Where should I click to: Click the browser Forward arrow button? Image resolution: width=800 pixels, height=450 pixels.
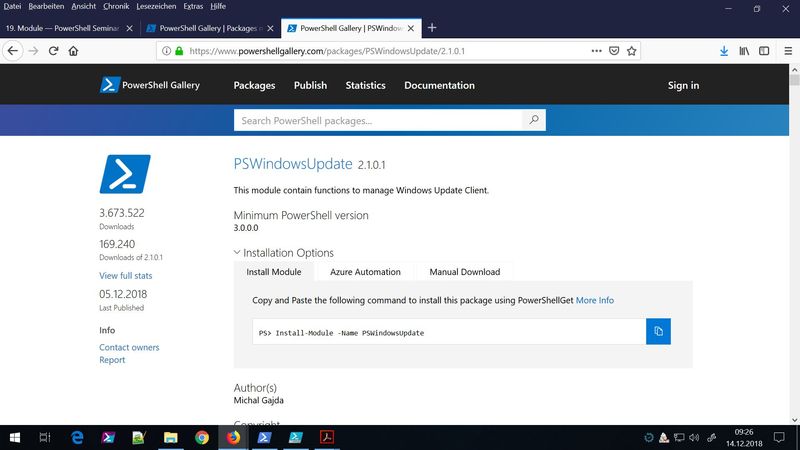pos(33,51)
